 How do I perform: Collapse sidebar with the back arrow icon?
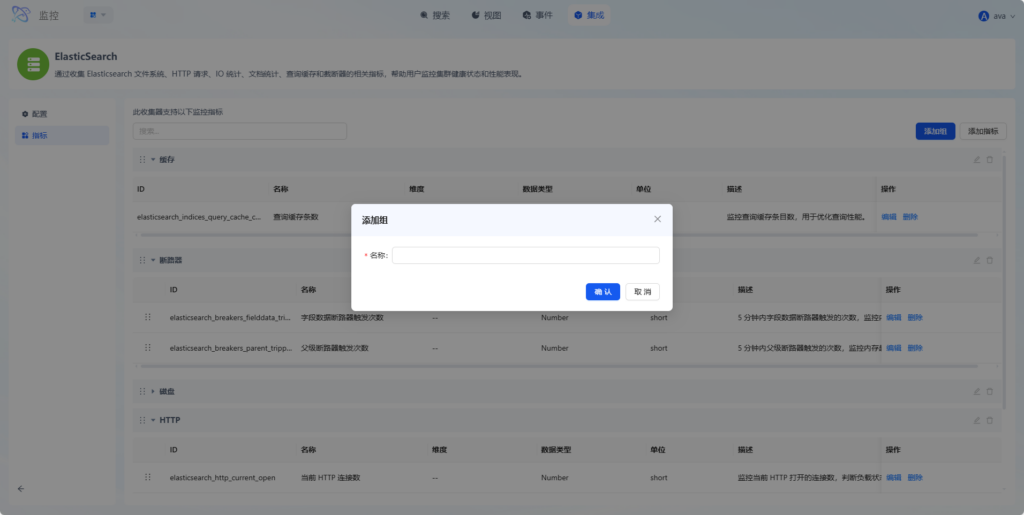(x=20, y=488)
